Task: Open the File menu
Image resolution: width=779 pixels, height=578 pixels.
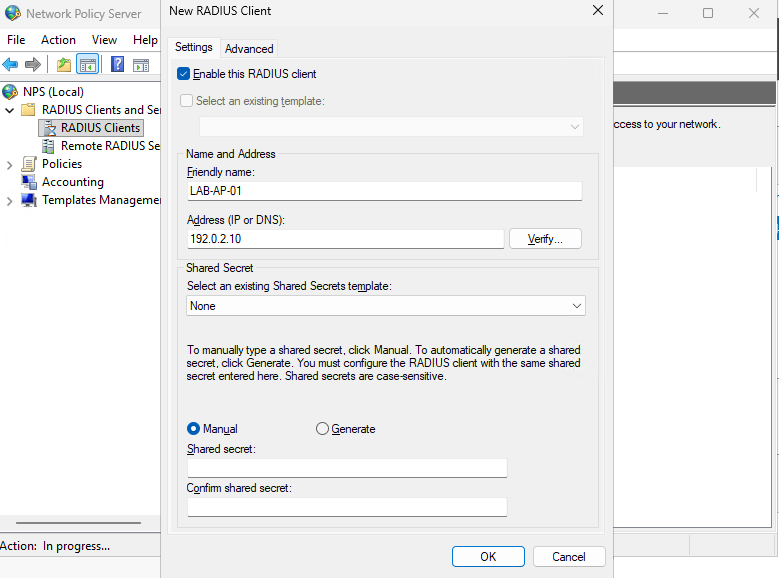Action: point(16,40)
